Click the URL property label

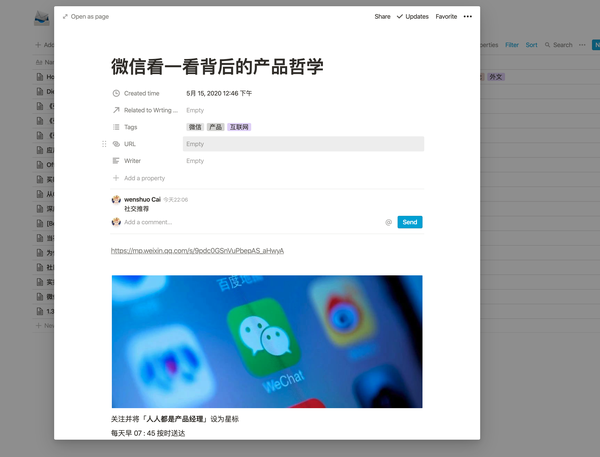[130, 144]
